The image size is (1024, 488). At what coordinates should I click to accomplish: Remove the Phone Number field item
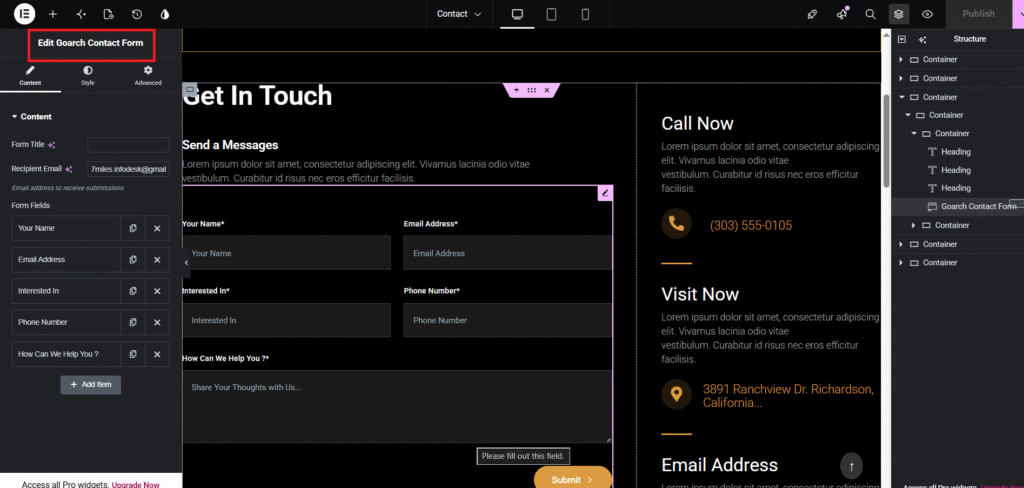157,322
